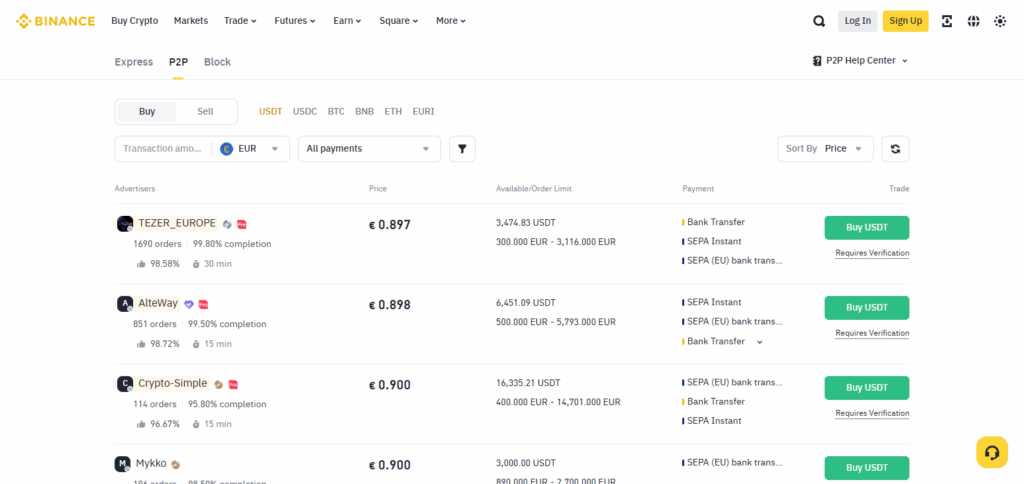Viewport: 1024px width, 484px height.
Task: Refresh the P2P ad listings
Action: (x=895, y=149)
